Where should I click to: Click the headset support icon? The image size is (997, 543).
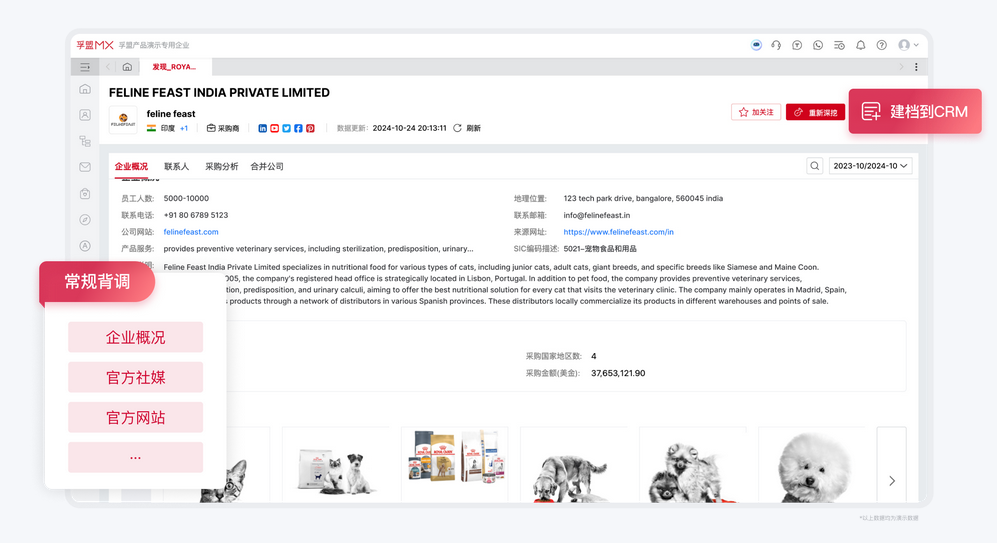776,45
